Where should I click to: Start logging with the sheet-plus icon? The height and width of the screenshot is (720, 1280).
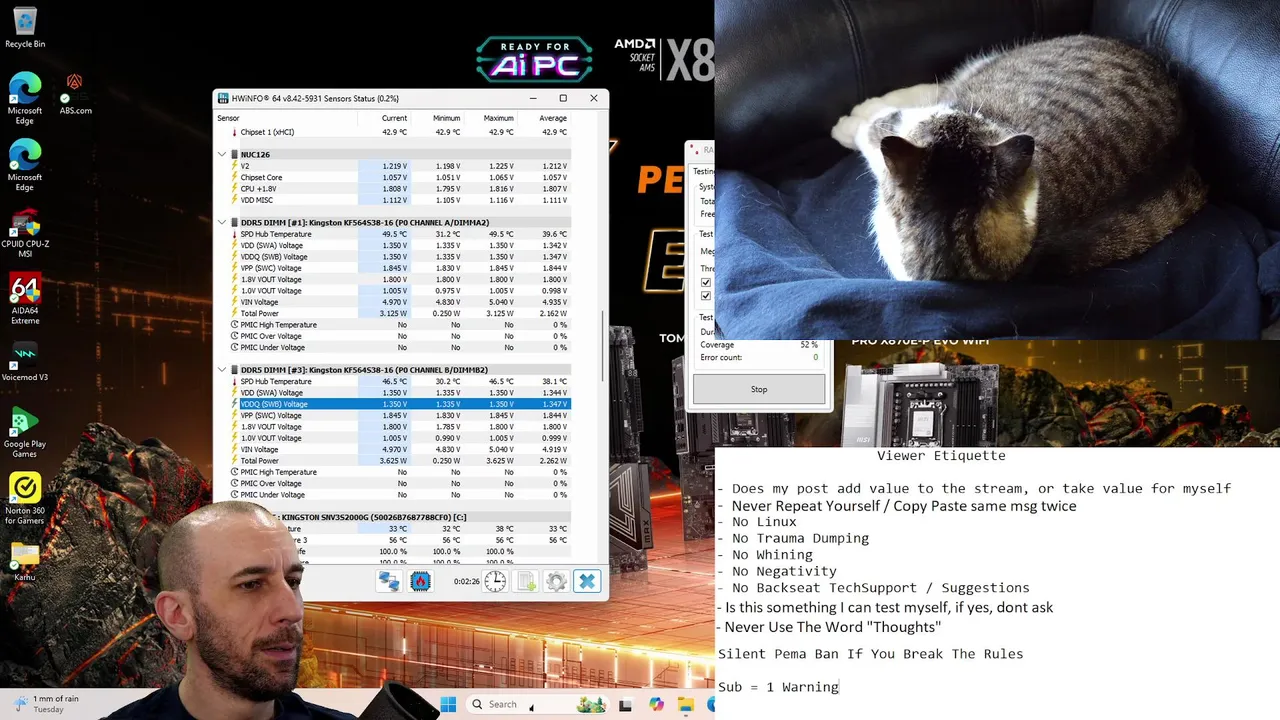[x=526, y=581]
